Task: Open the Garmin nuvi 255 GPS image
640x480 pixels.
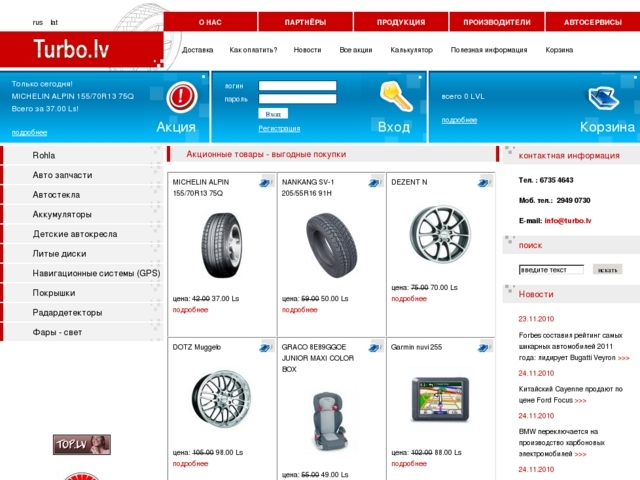Action: [440, 399]
